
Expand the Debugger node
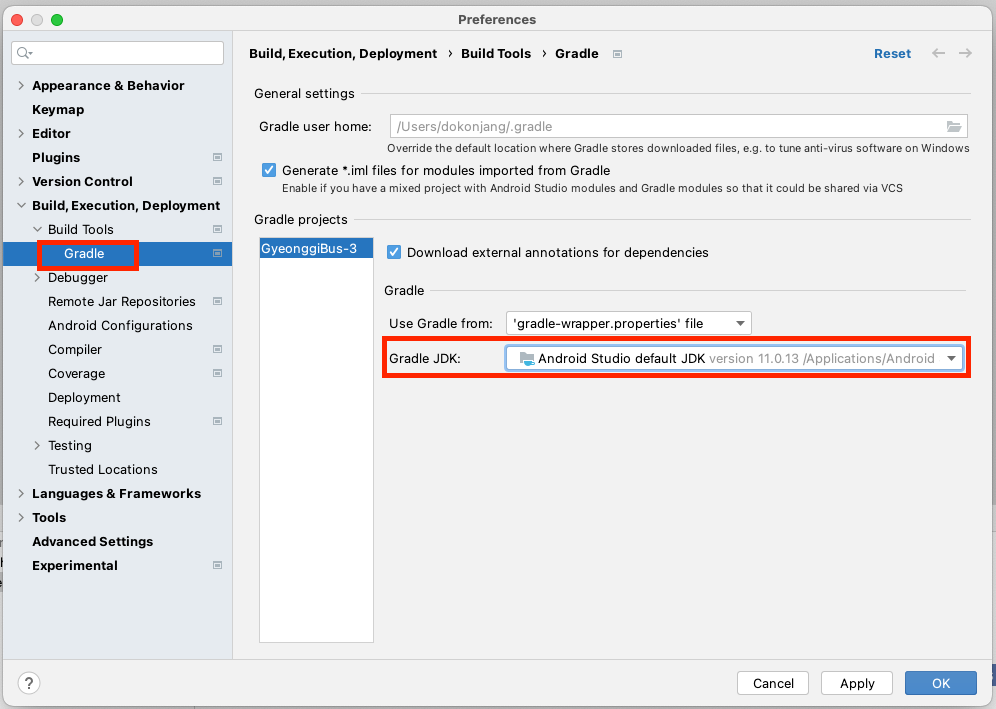(37, 278)
